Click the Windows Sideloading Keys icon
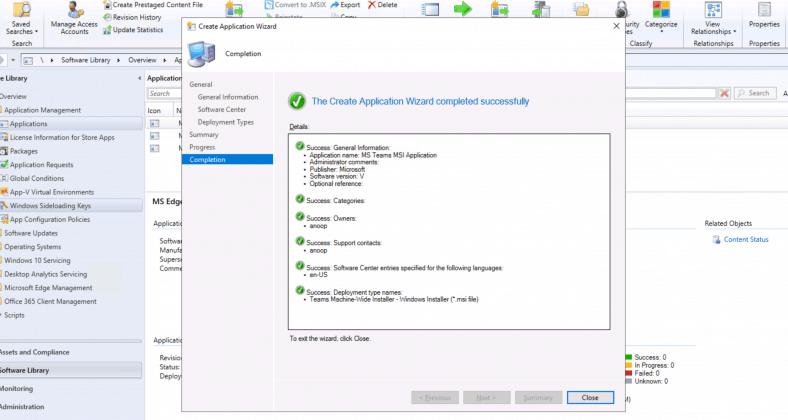The height and width of the screenshot is (420, 788). click(4, 205)
